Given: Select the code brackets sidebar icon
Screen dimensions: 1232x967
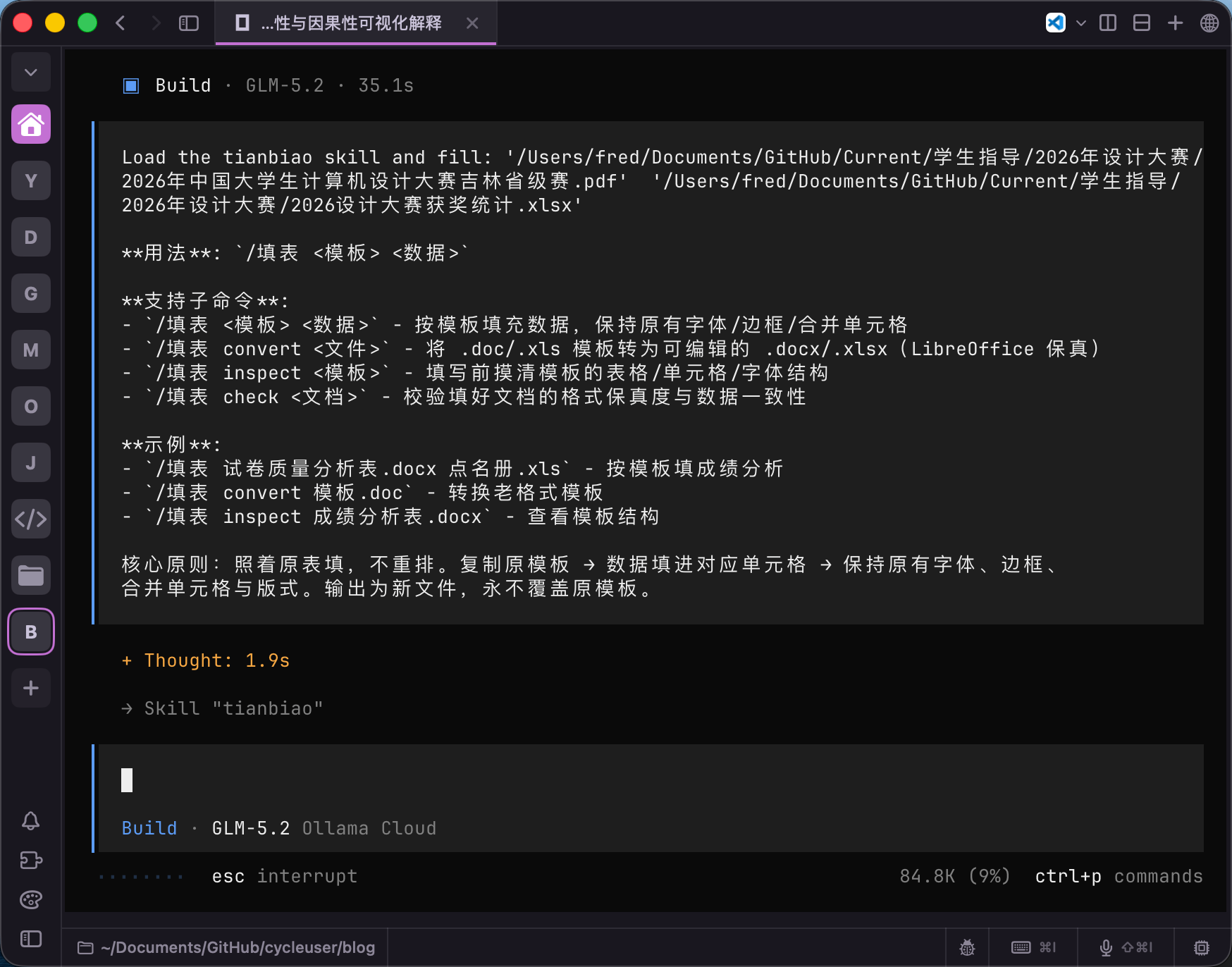Looking at the screenshot, I should tap(31, 519).
